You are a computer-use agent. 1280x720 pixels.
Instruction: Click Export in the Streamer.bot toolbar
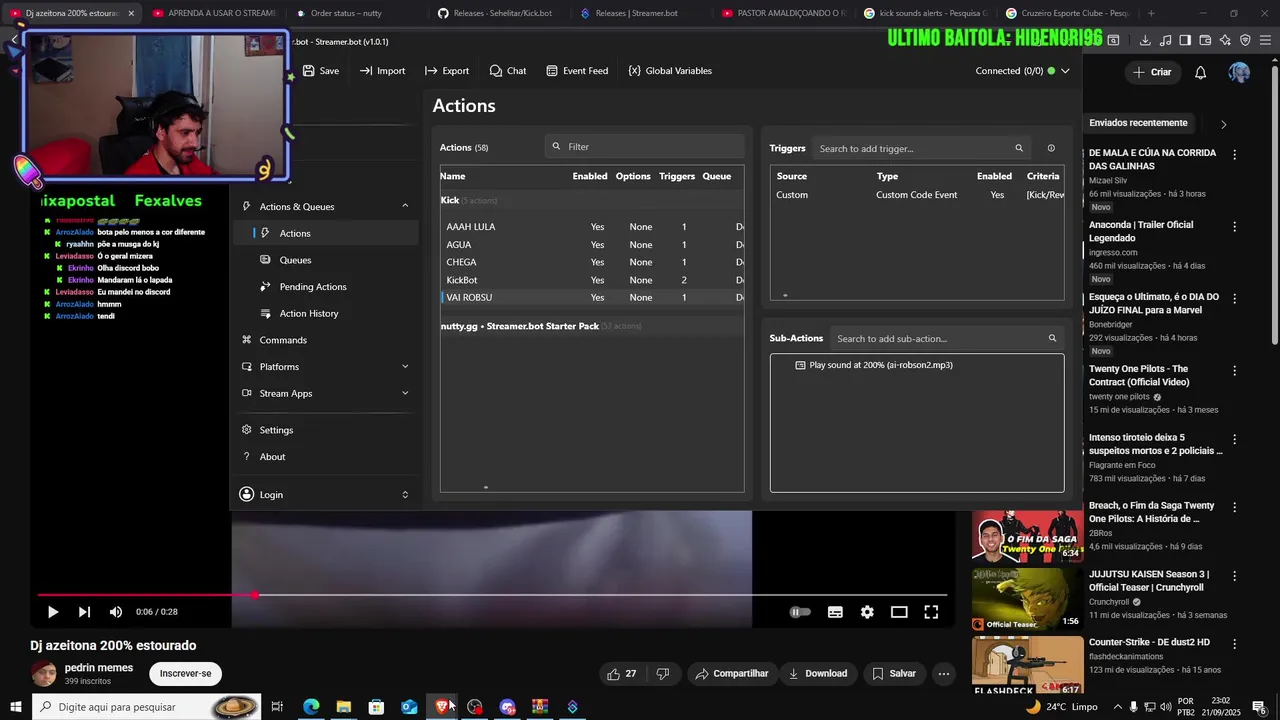pyautogui.click(x=447, y=71)
